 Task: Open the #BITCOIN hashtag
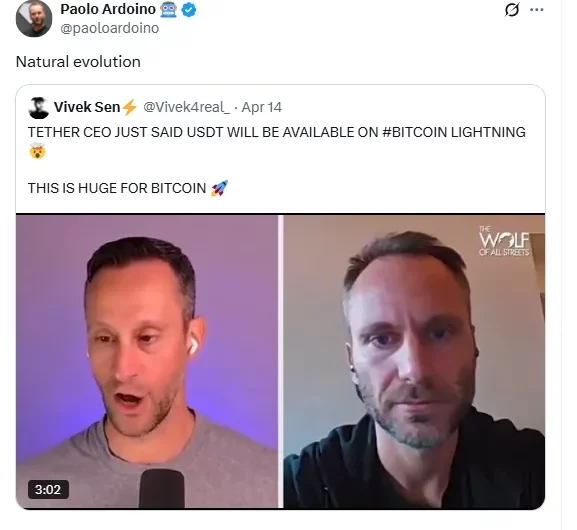[415, 132]
